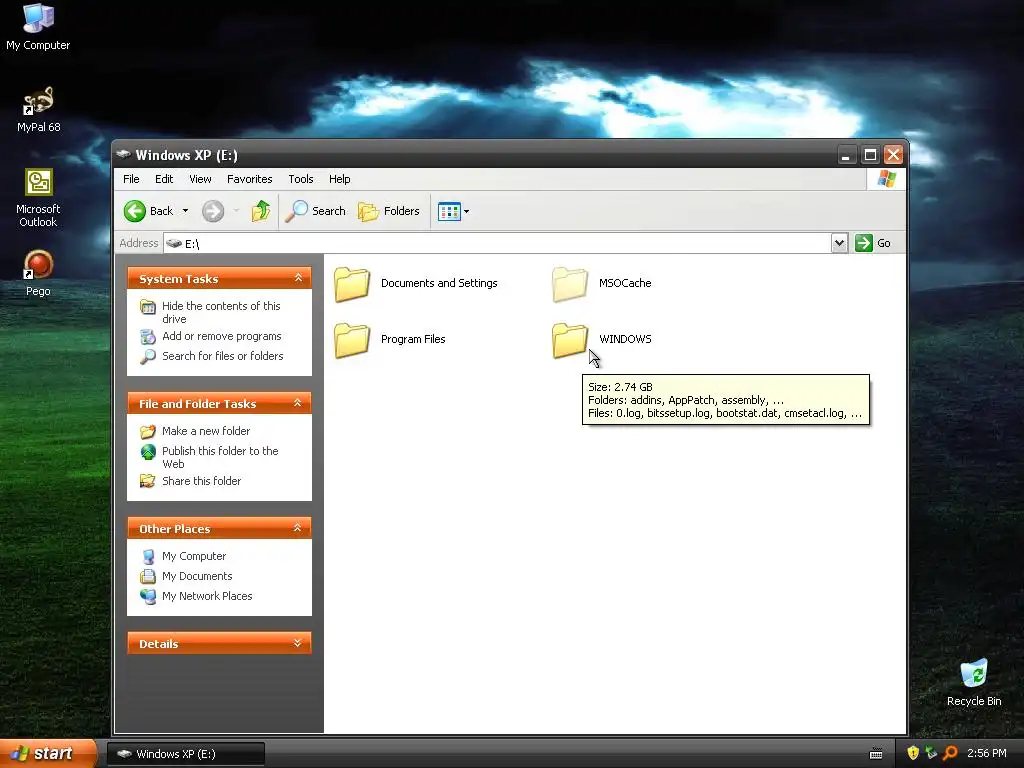This screenshot has width=1024, height=768.
Task: Click the Add or remove programs icon
Action: pos(148,336)
